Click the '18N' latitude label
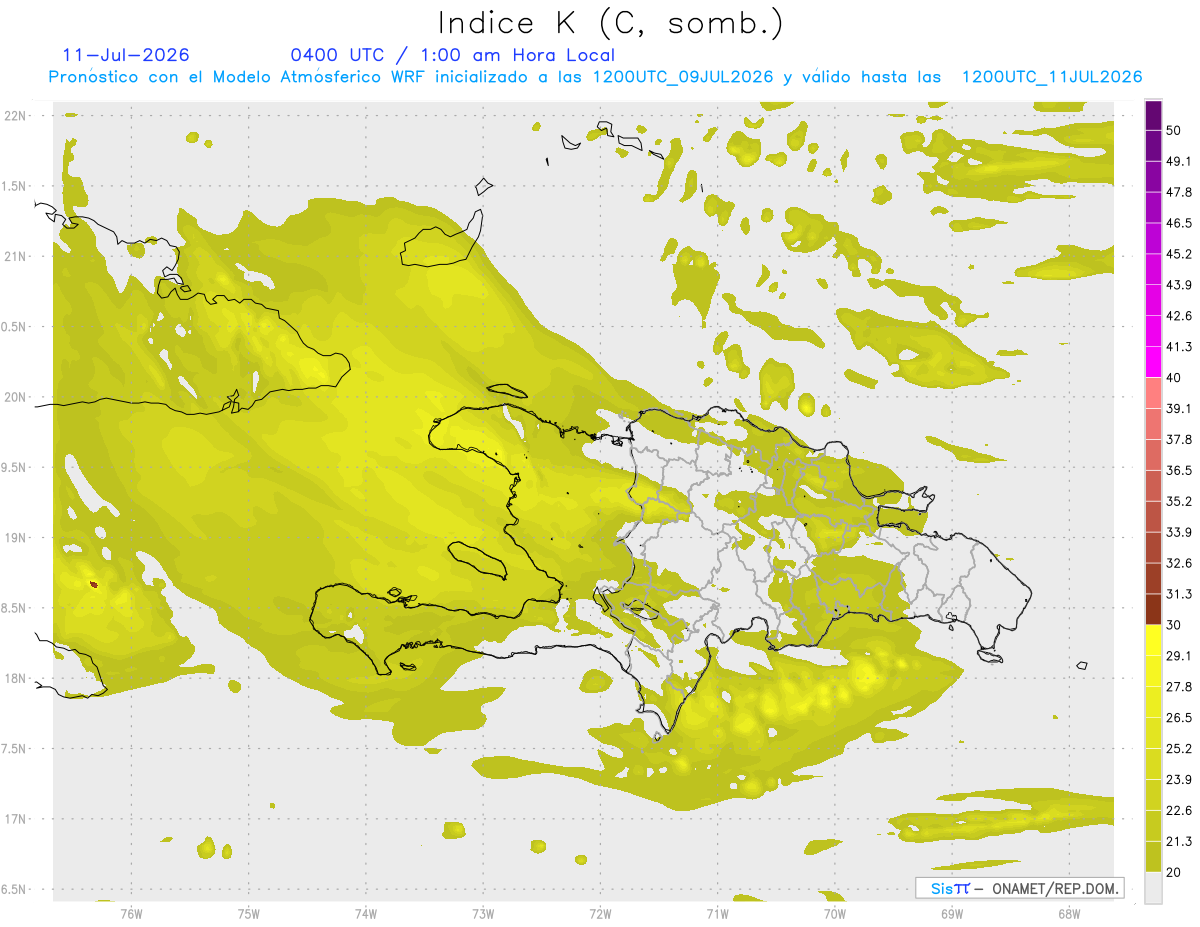 [x=15, y=679]
